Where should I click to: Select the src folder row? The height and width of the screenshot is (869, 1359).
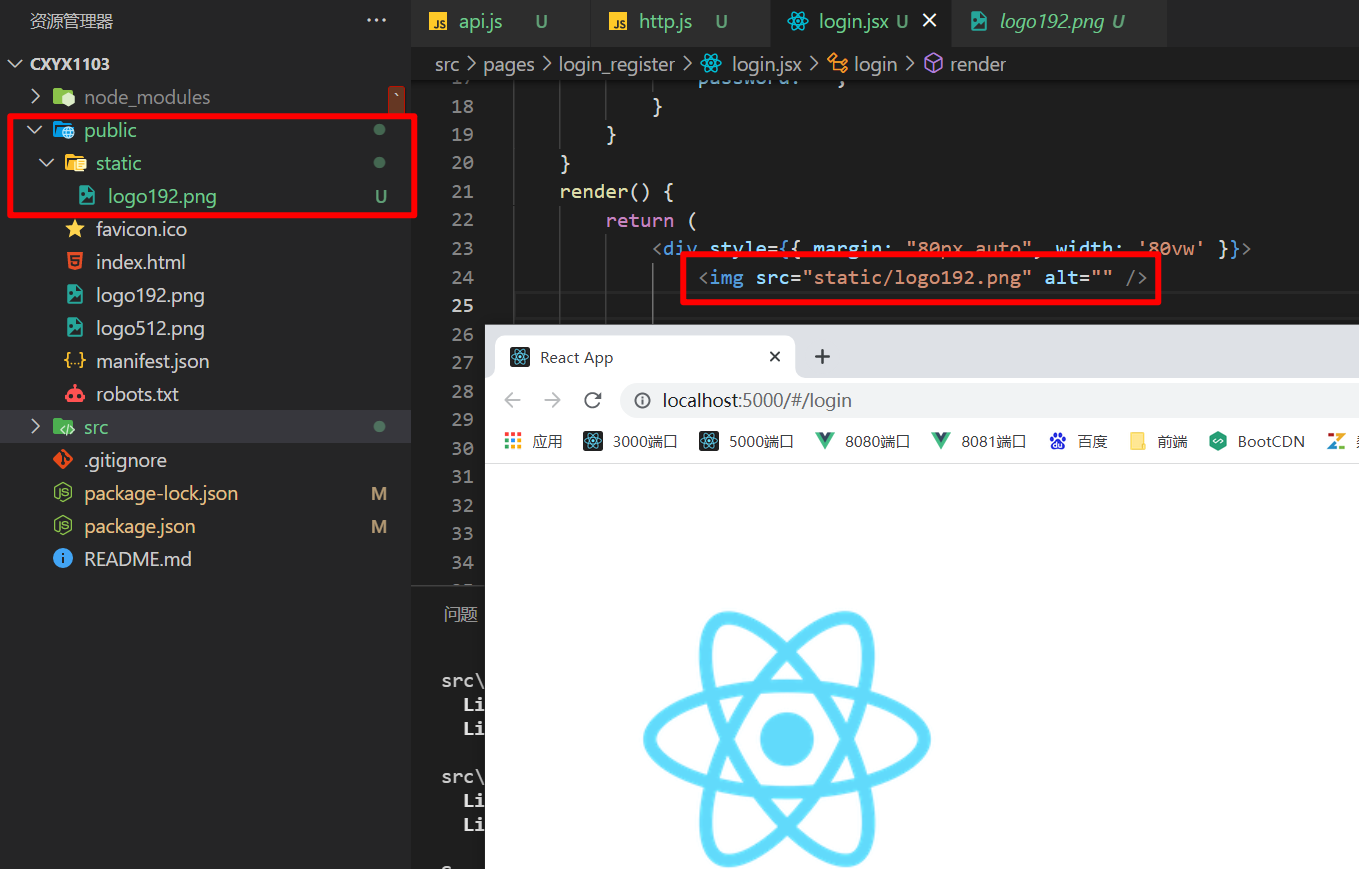pos(205,427)
